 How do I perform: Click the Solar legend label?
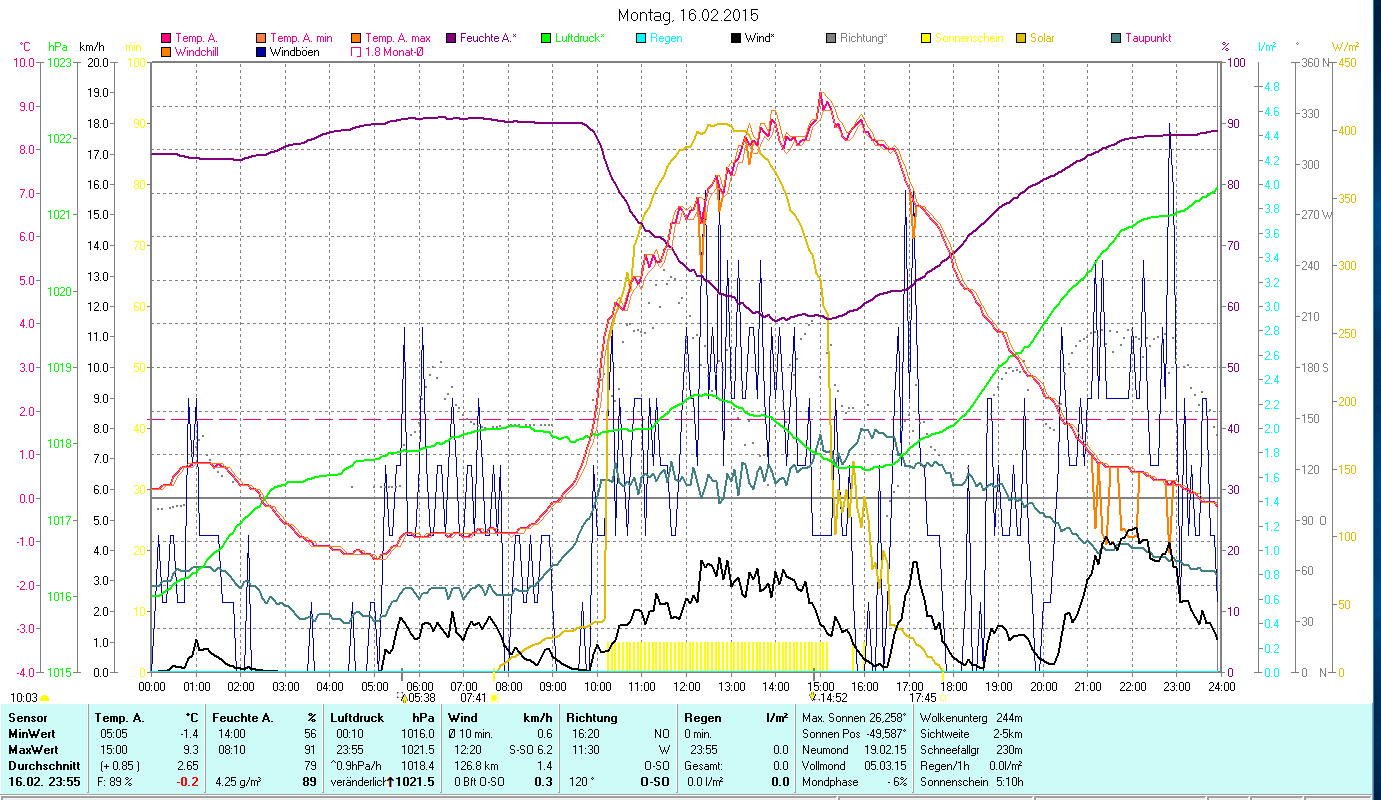tap(1041, 38)
